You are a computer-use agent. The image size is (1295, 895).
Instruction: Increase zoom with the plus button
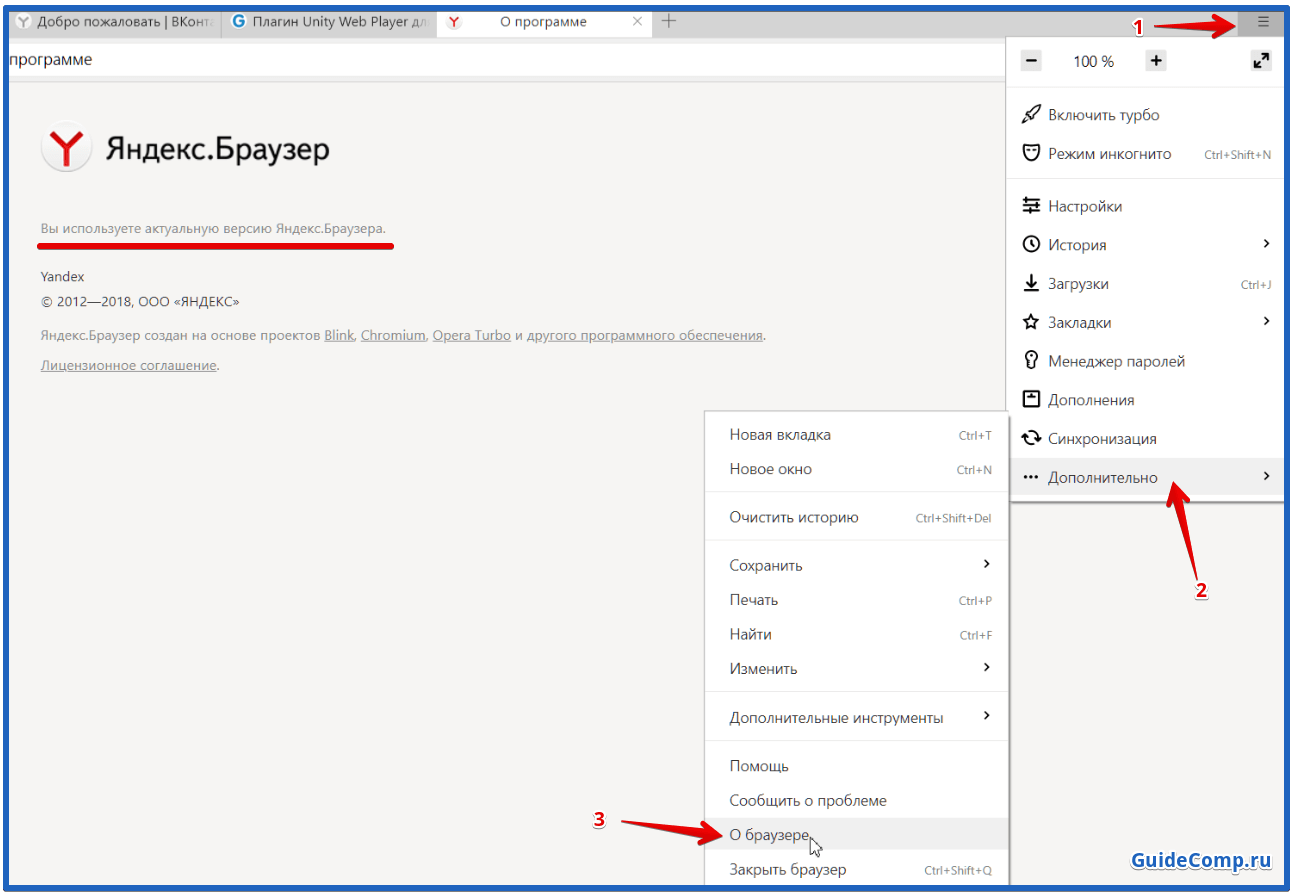click(1156, 61)
